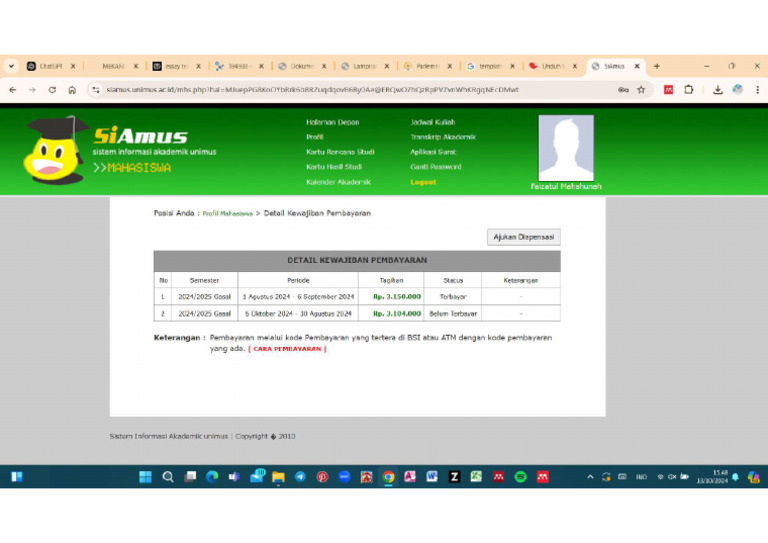768x543 pixels.
Task: Click the Ajukan Dispensasi button
Action: 524,237
